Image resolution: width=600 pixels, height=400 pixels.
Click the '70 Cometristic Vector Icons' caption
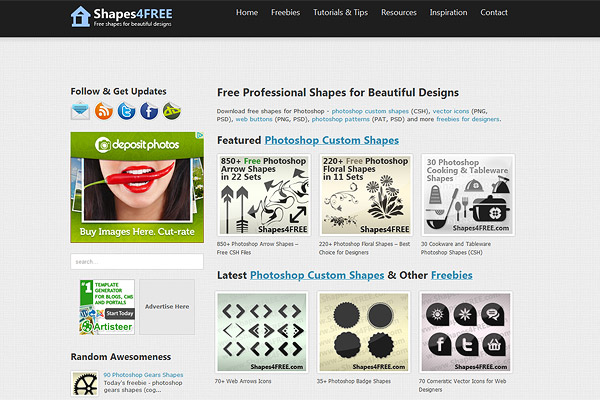(x=462, y=385)
